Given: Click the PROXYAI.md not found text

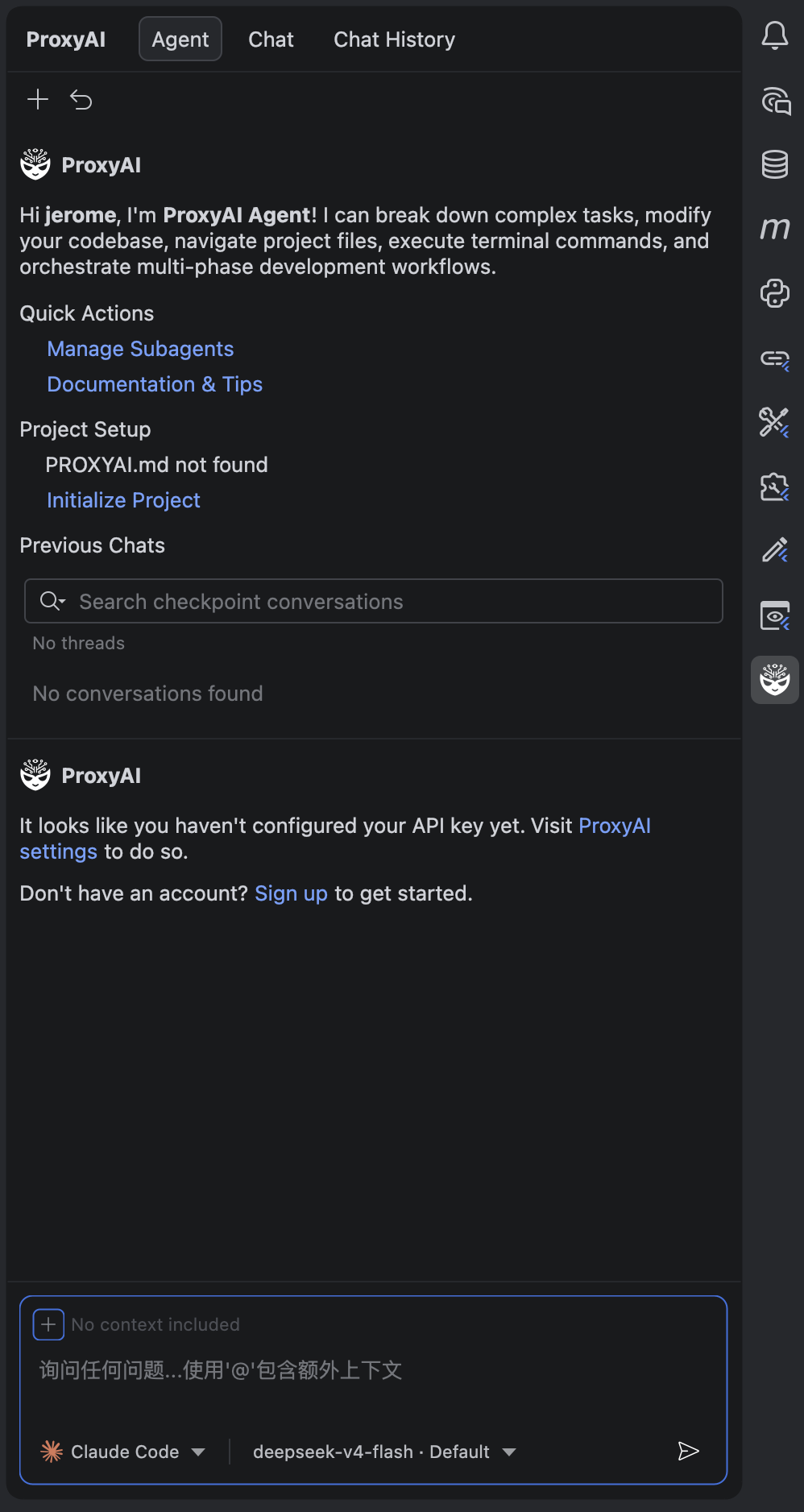Looking at the screenshot, I should tap(156, 465).
